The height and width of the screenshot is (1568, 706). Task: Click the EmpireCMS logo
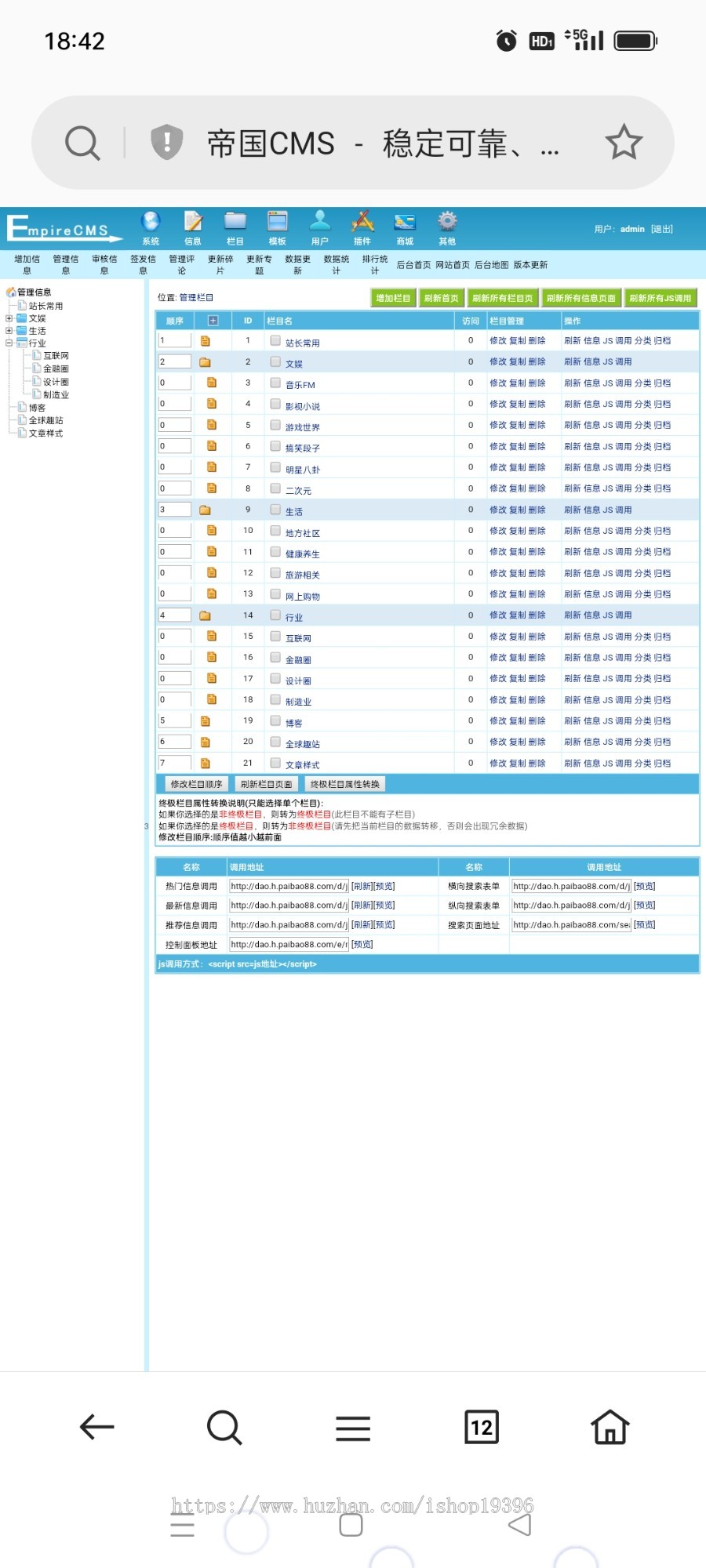[x=64, y=228]
